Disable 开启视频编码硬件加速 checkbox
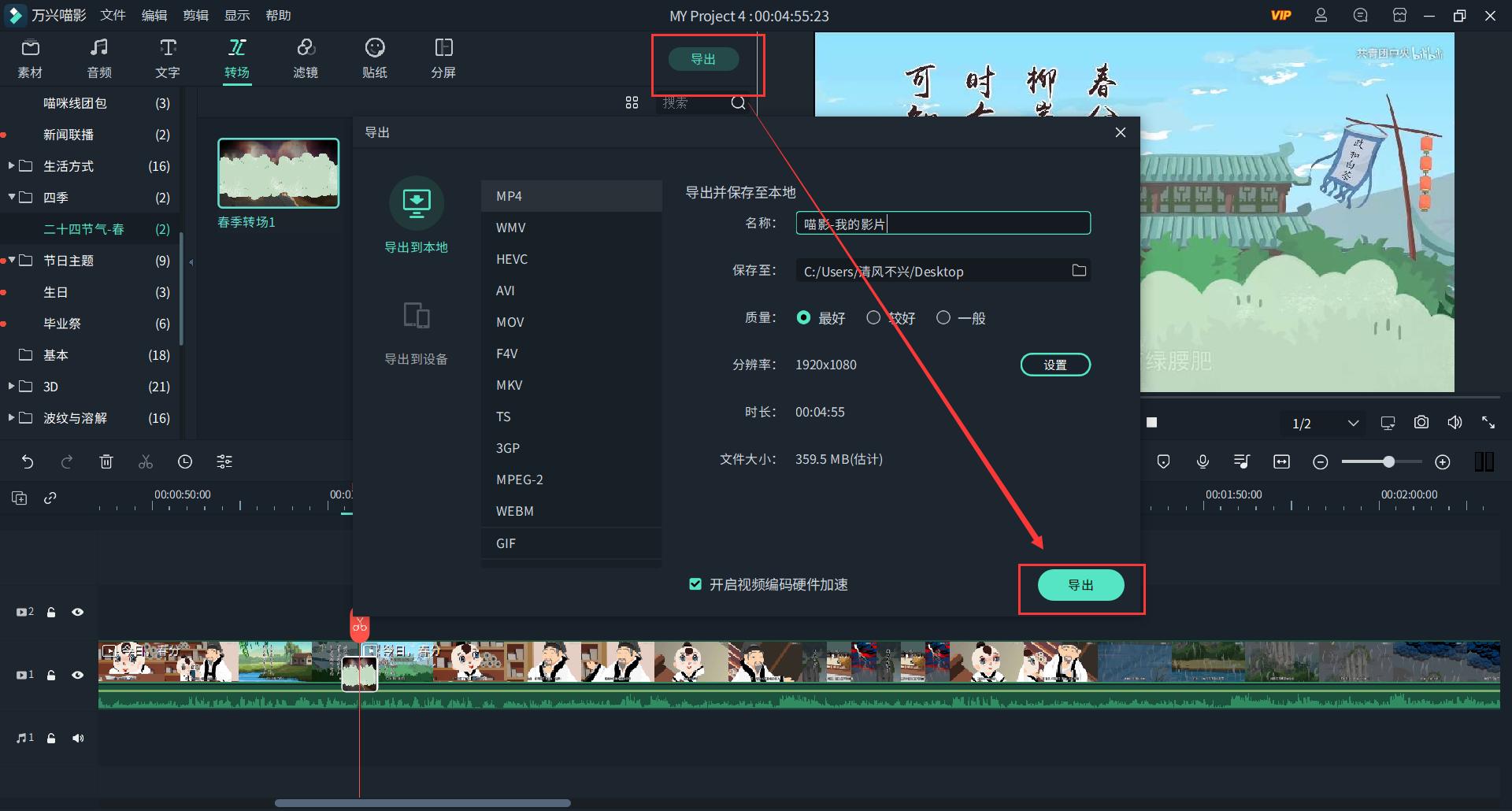Viewport: 1512px width, 811px height. [x=695, y=584]
